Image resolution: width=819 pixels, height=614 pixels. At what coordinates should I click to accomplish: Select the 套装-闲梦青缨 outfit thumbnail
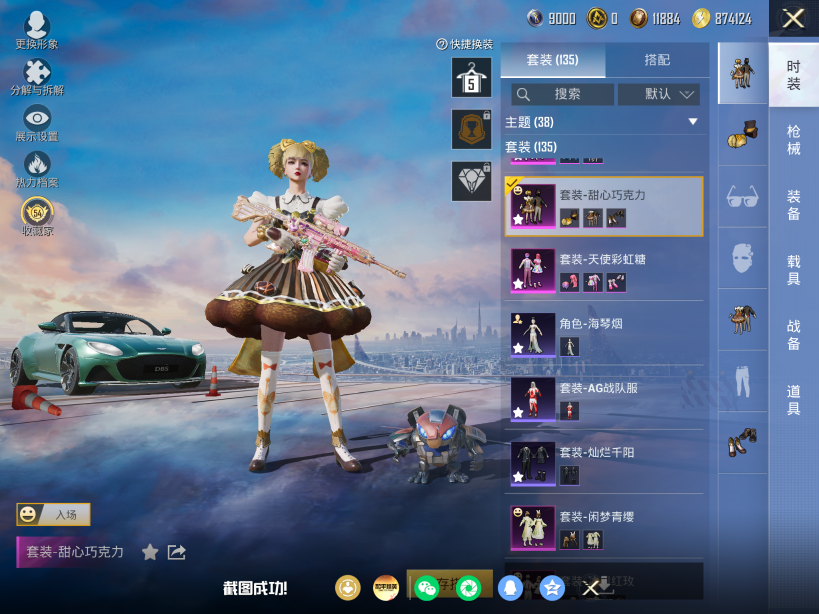click(x=533, y=528)
